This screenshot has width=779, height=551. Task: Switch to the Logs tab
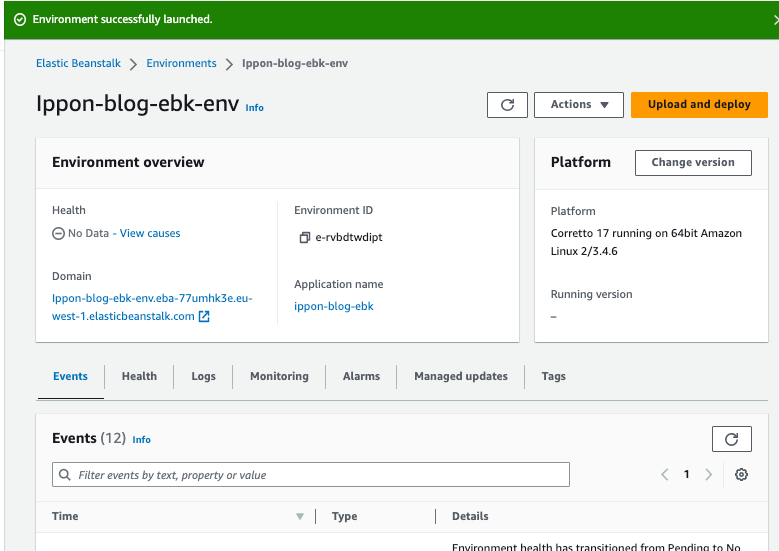[203, 376]
